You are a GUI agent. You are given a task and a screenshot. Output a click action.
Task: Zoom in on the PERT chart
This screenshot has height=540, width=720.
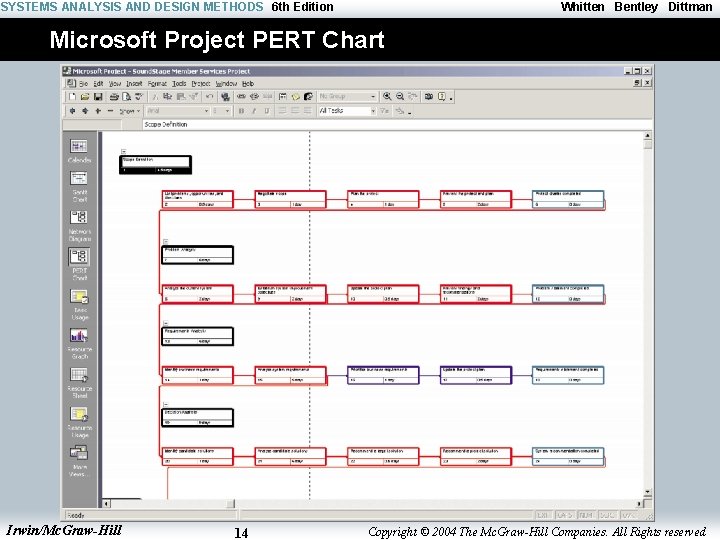pyautogui.click(x=387, y=96)
